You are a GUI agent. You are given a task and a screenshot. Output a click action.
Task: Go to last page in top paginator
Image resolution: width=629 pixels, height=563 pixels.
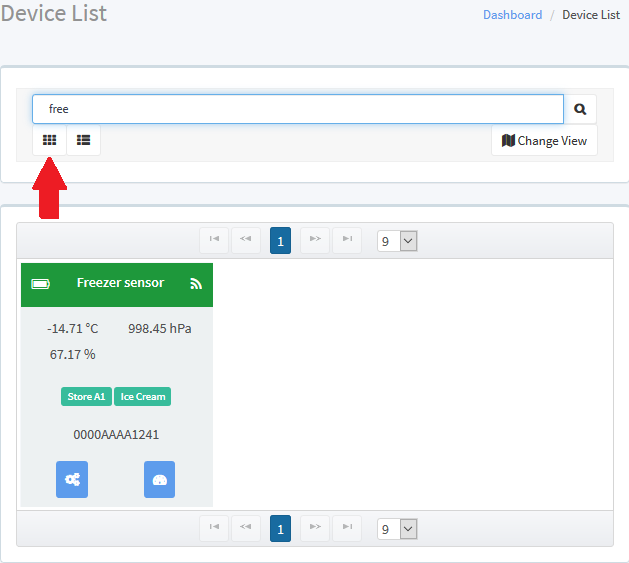(x=347, y=240)
